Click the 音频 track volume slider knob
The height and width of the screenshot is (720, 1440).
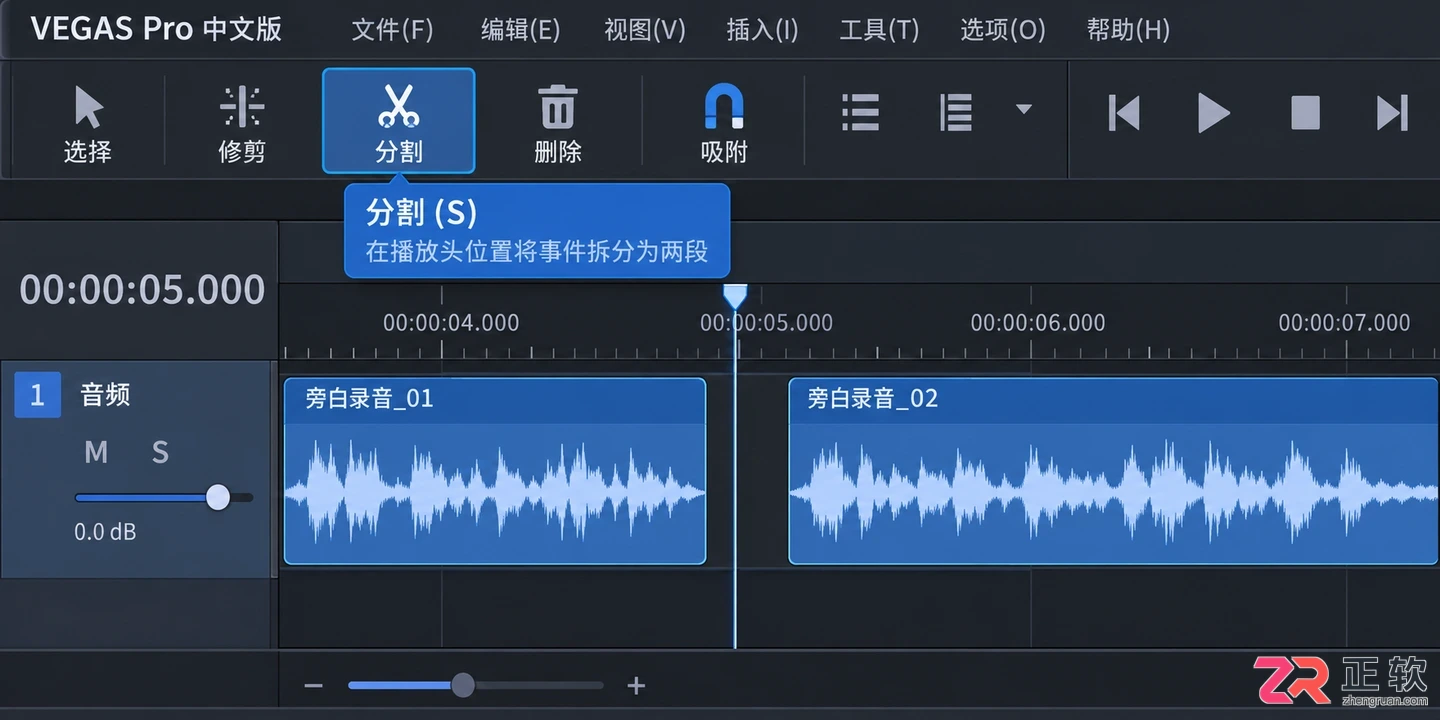[218, 497]
